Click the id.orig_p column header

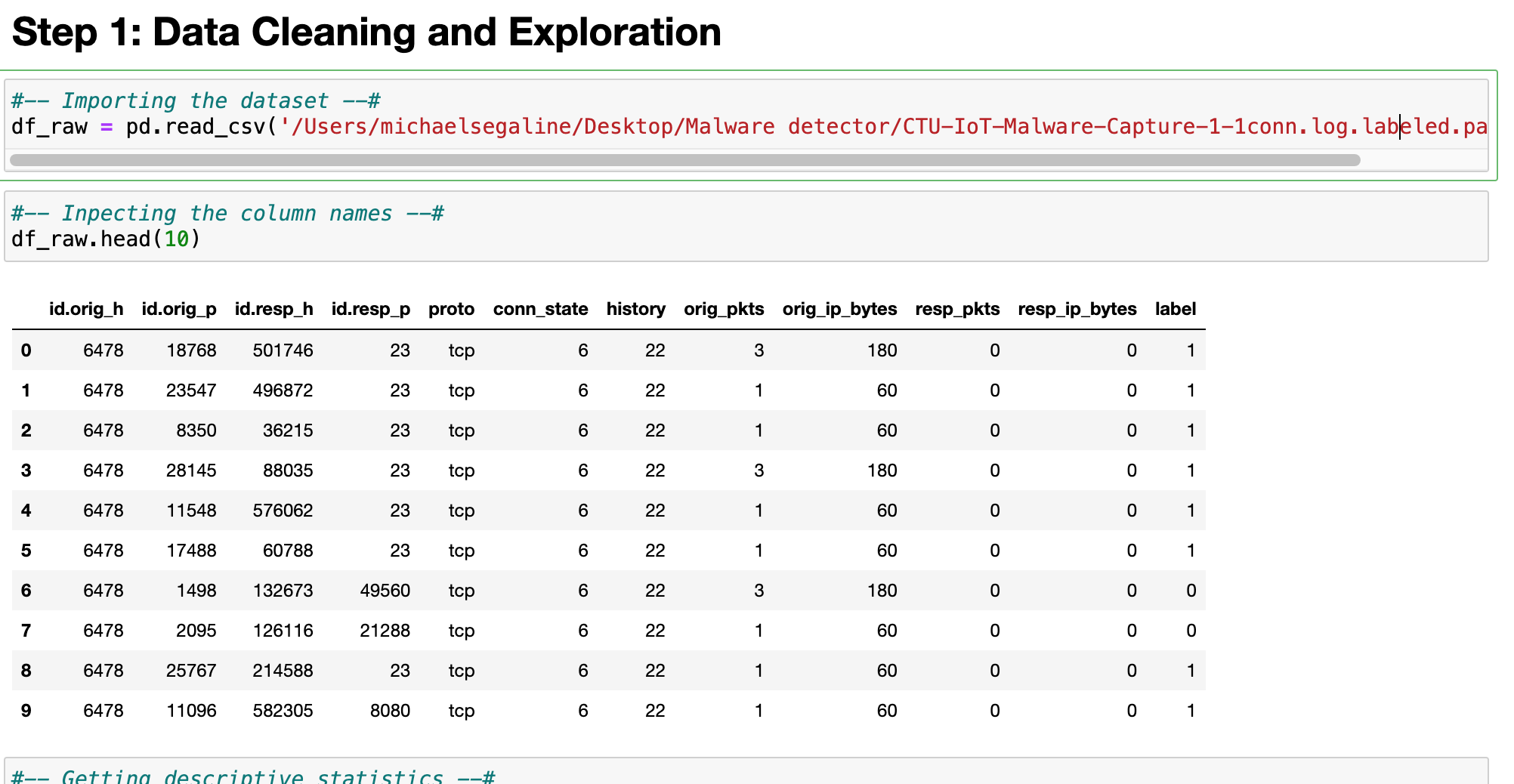click(179, 309)
